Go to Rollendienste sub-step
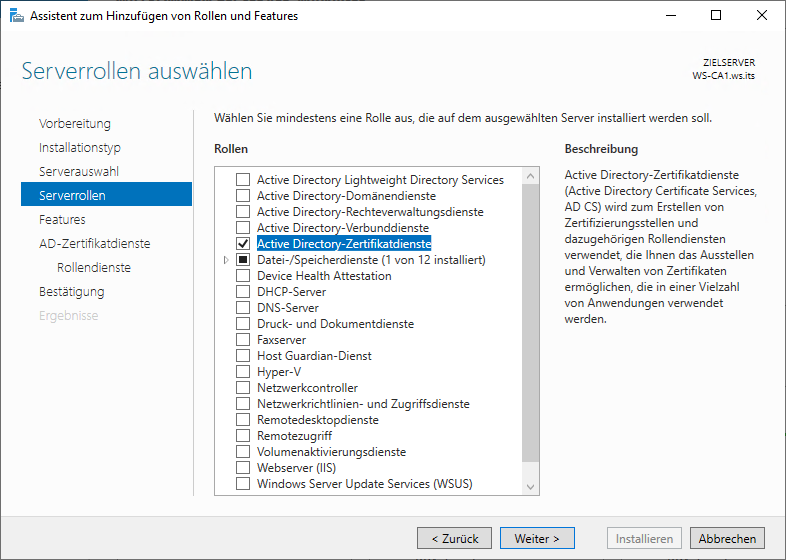The width and height of the screenshot is (786, 560). (94, 268)
